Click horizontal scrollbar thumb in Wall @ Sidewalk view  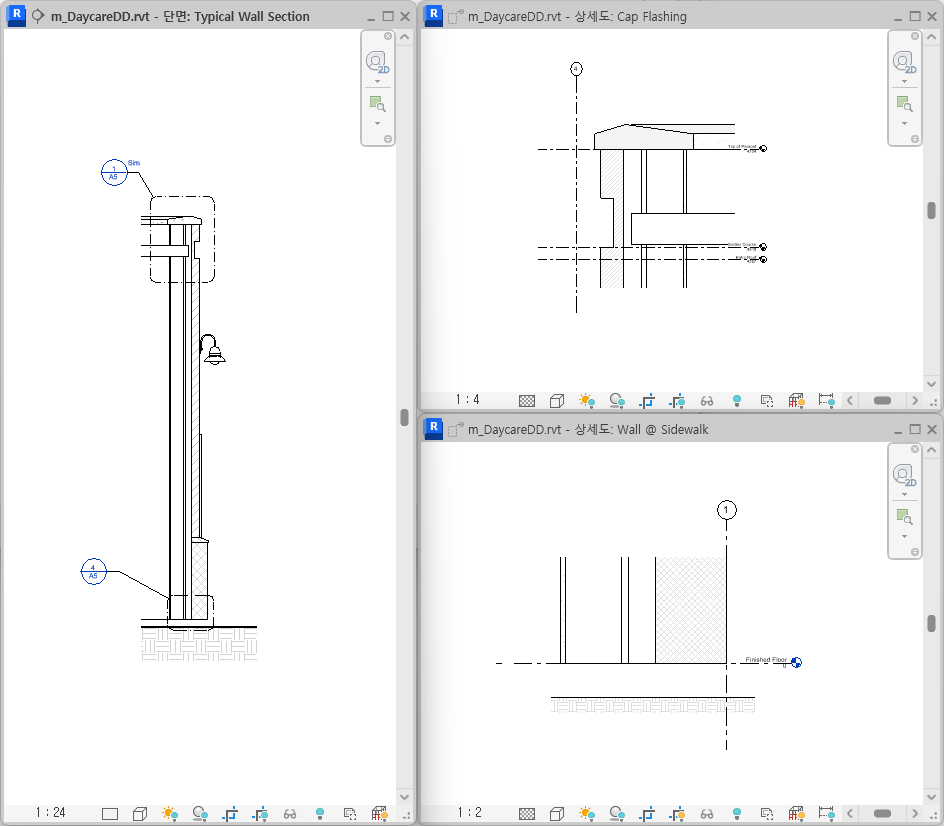pos(882,814)
